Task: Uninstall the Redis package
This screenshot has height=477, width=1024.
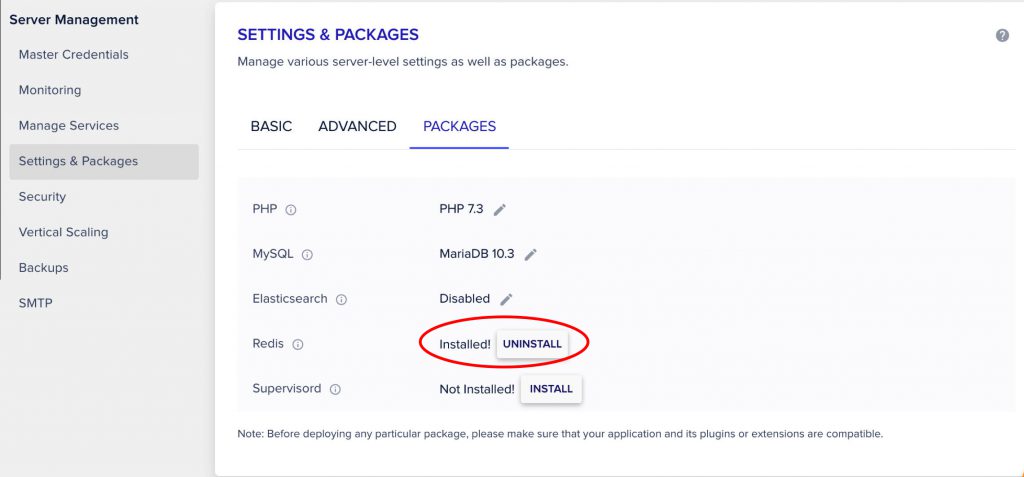Action: click(x=532, y=344)
